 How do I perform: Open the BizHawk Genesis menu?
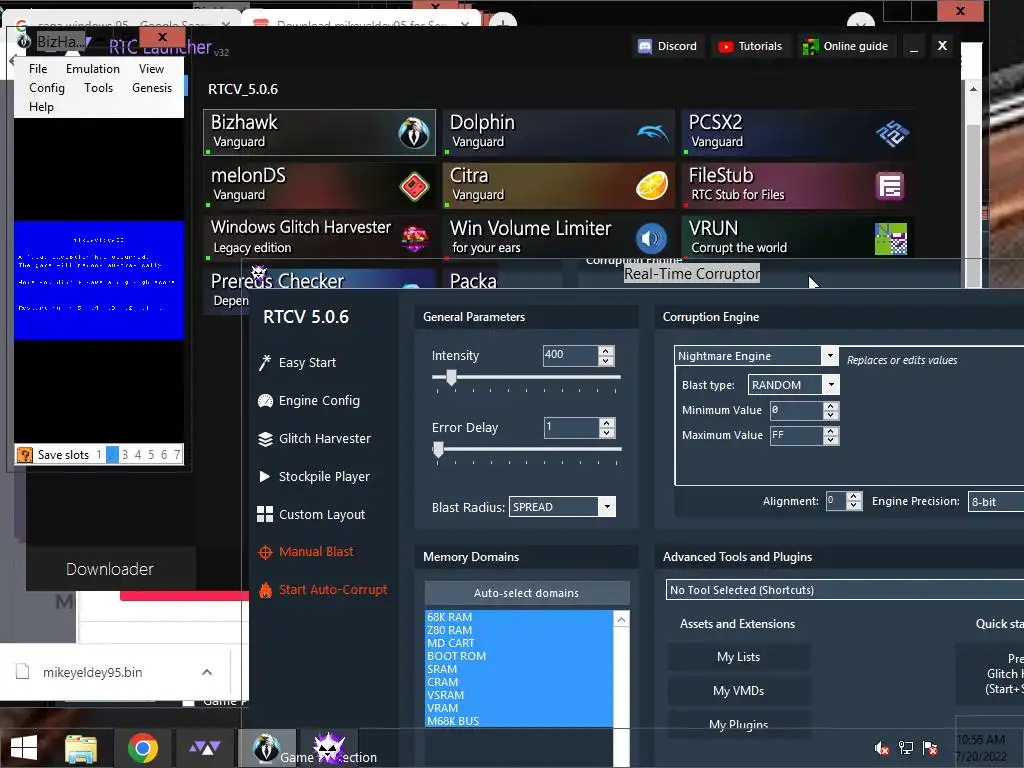click(x=152, y=88)
